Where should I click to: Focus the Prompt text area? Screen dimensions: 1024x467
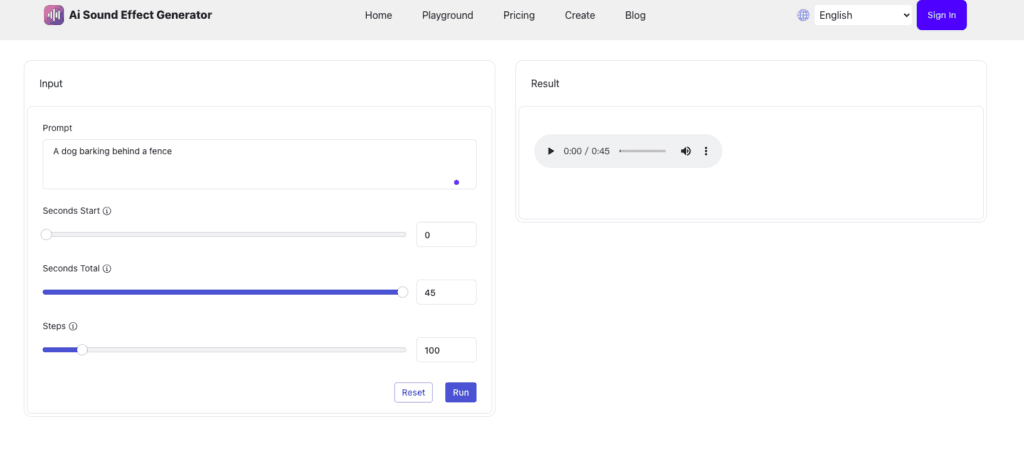pos(259,164)
